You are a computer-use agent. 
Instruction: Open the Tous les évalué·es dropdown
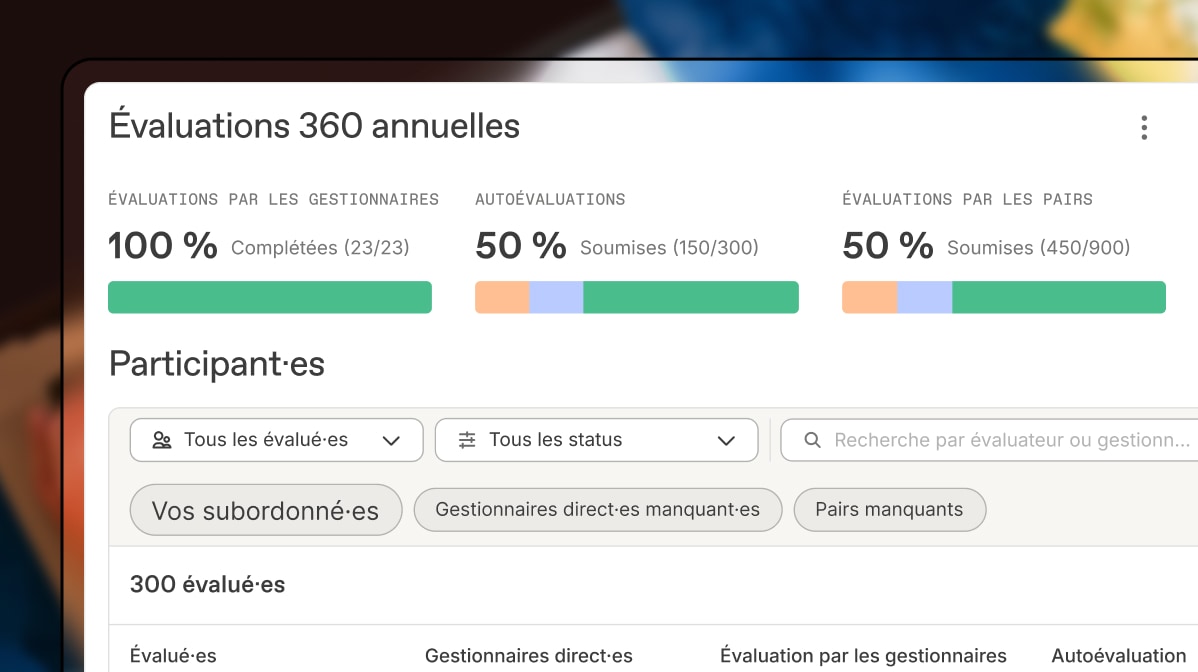[x=276, y=440]
